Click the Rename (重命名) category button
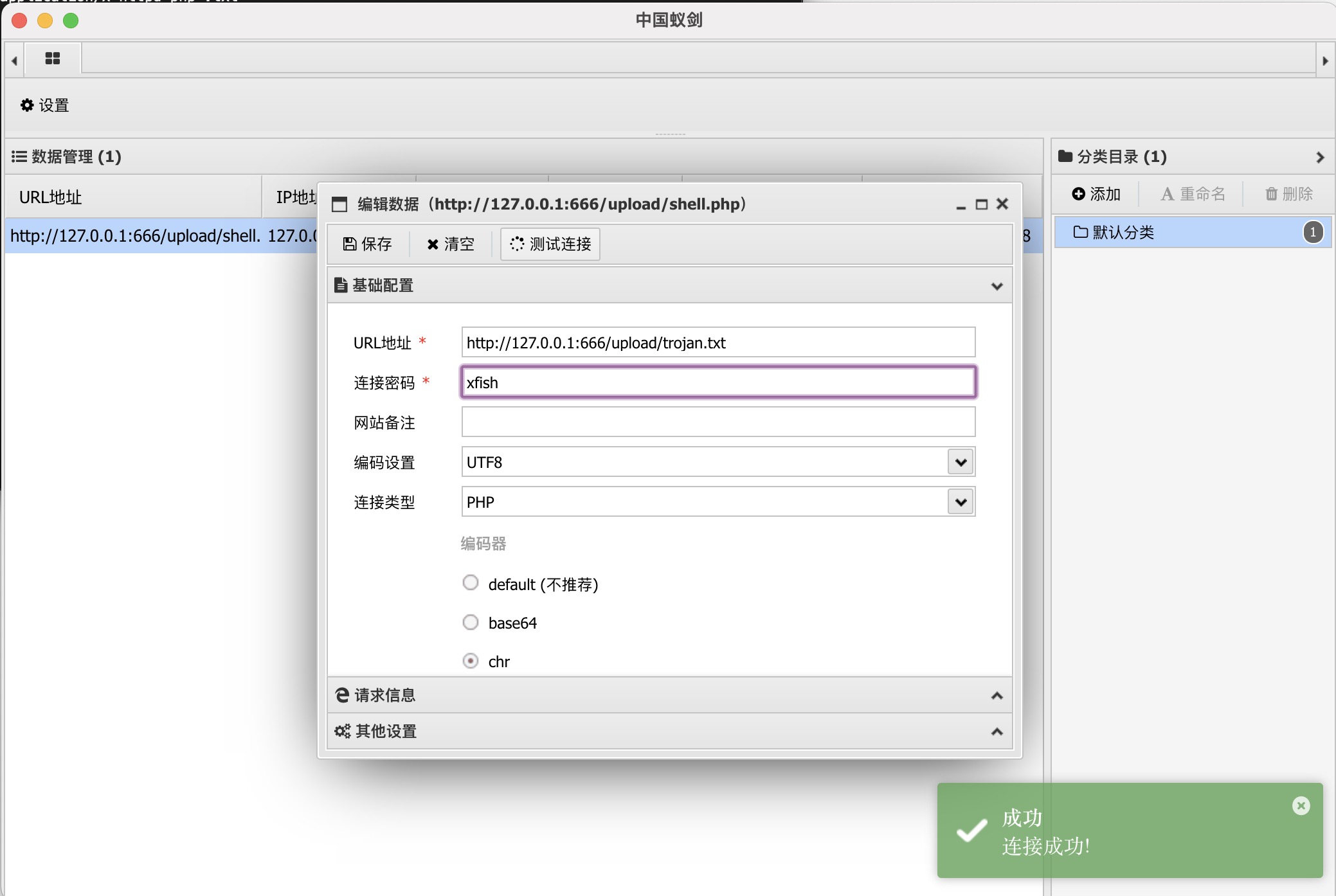Image resolution: width=1336 pixels, height=896 pixels. pyautogui.click(x=1193, y=194)
